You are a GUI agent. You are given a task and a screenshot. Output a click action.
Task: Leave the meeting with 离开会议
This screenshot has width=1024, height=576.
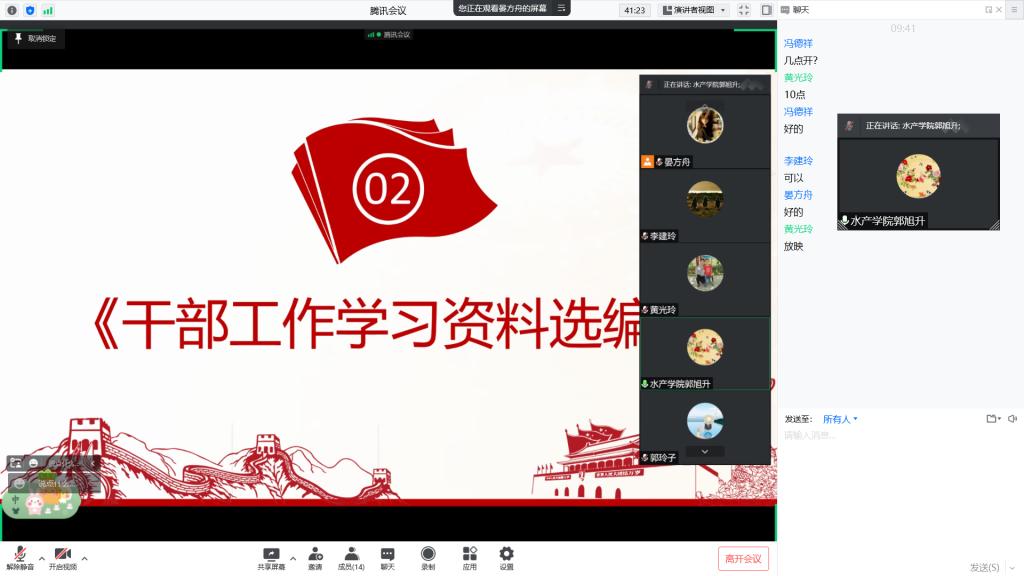743,558
